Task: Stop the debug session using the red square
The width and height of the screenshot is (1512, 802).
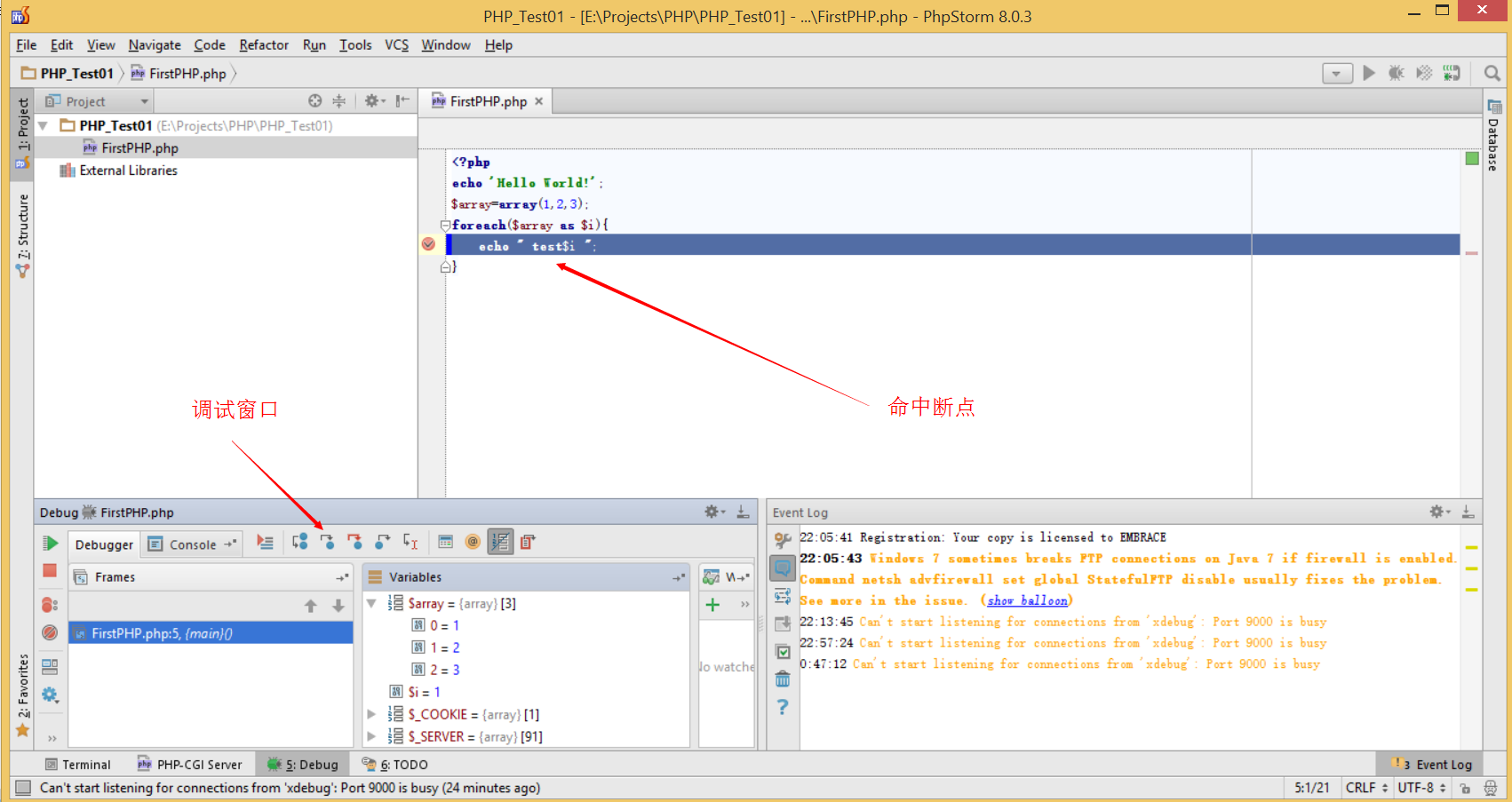Action: (x=50, y=570)
